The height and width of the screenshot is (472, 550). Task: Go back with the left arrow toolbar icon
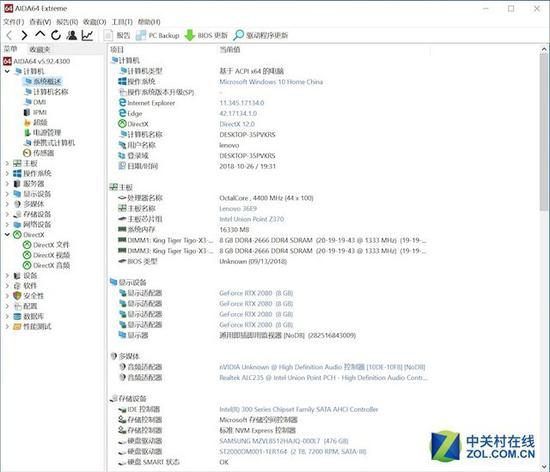(x=9, y=35)
